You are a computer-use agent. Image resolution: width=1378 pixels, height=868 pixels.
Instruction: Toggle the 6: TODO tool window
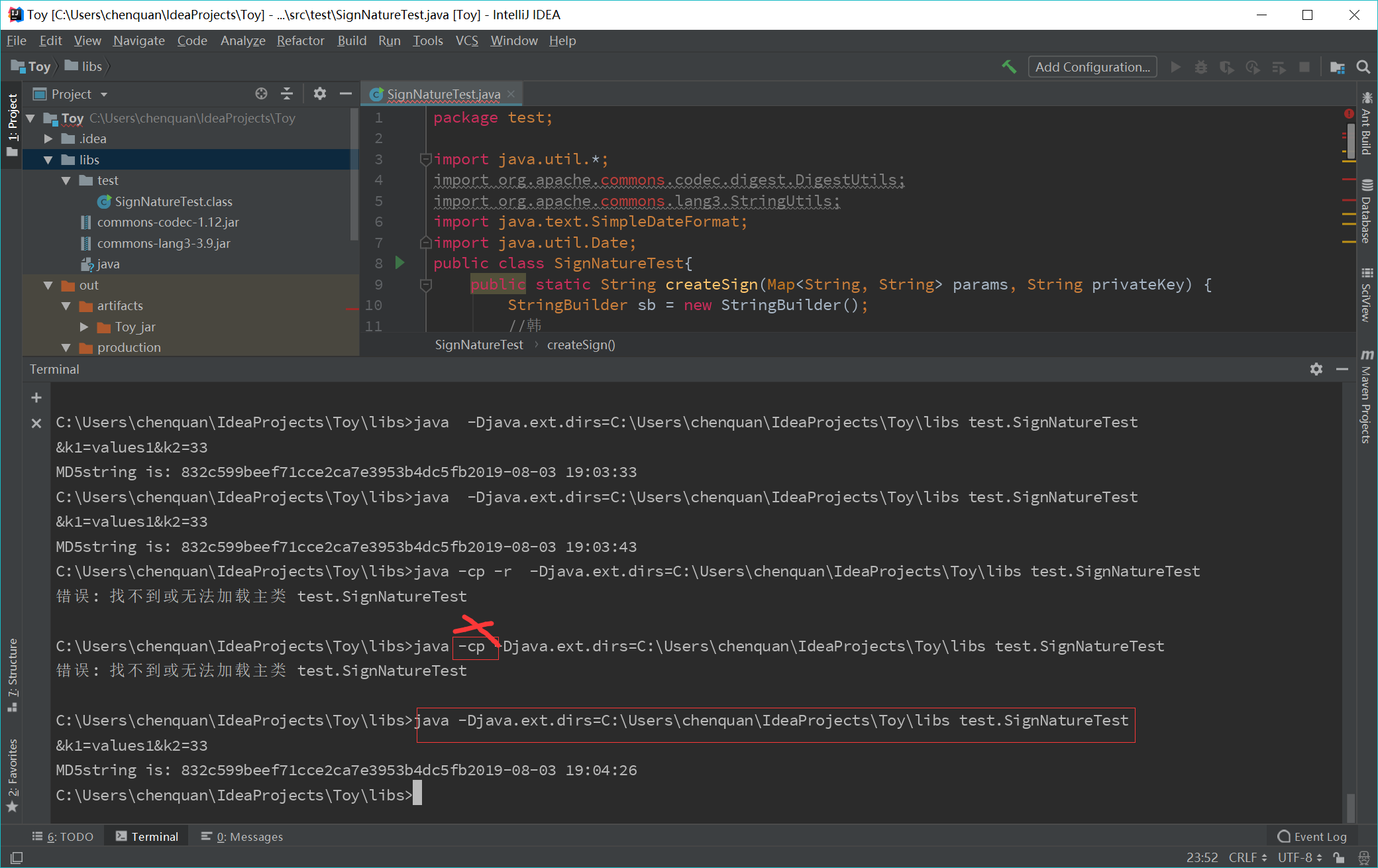pyautogui.click(x=63, y=836)
